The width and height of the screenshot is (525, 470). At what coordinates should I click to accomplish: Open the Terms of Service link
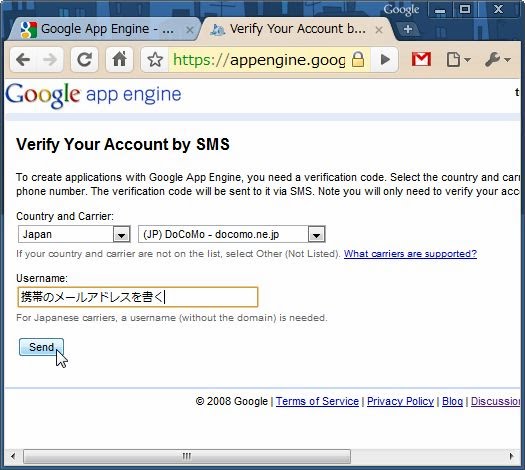[317, 401]
